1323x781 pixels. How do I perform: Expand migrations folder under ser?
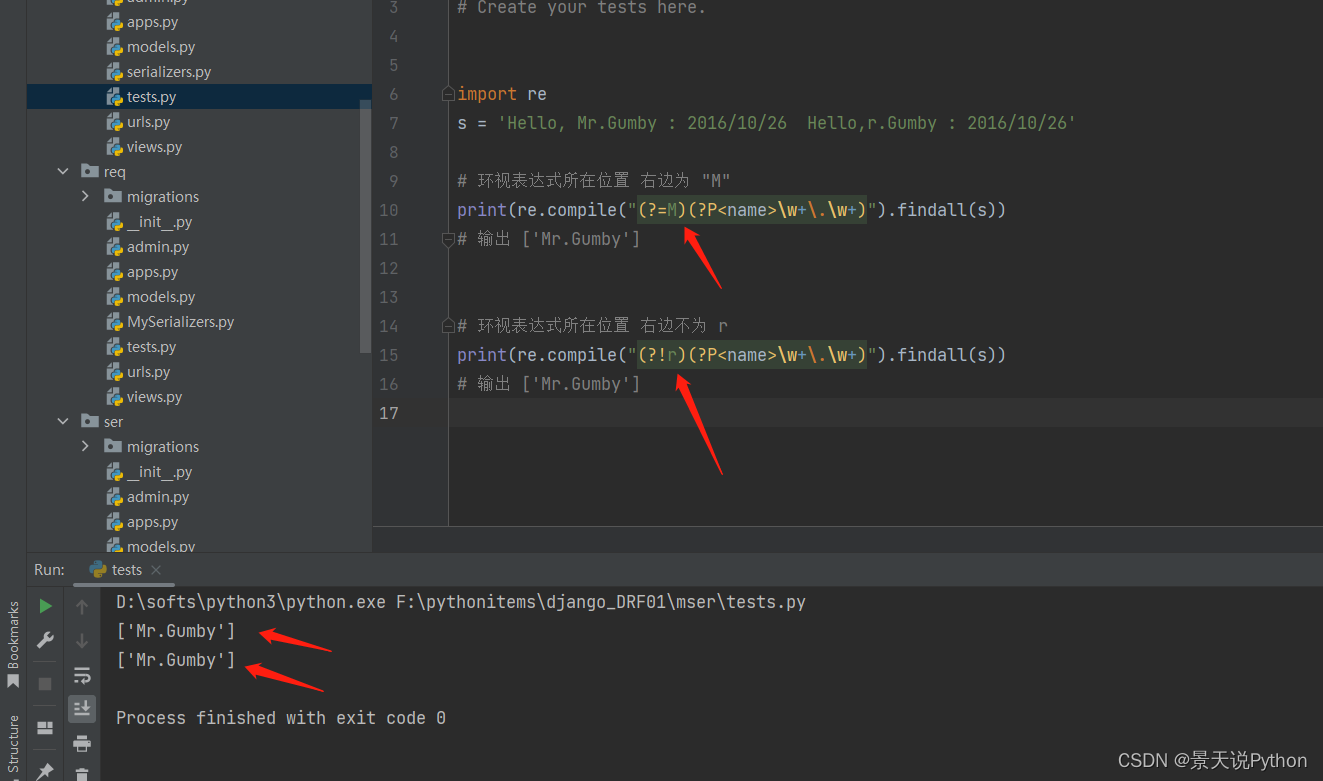point(86,447)
